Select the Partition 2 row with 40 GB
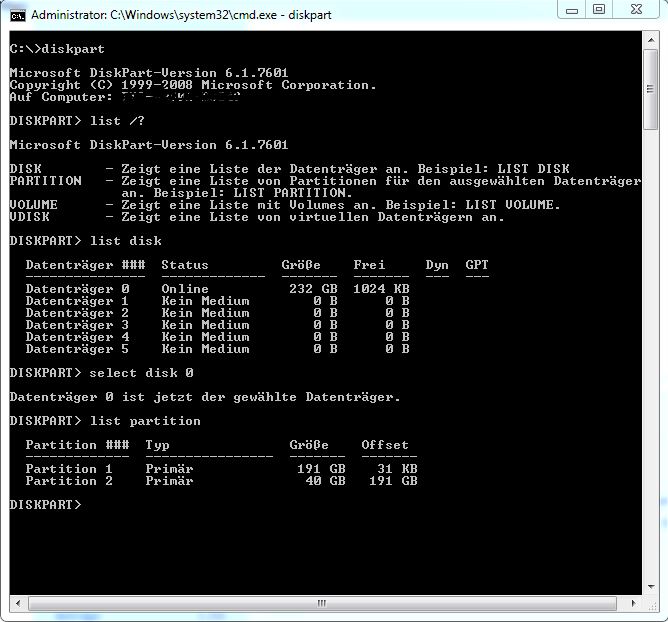This screenshot has width=668, height=622. (221, 481)
